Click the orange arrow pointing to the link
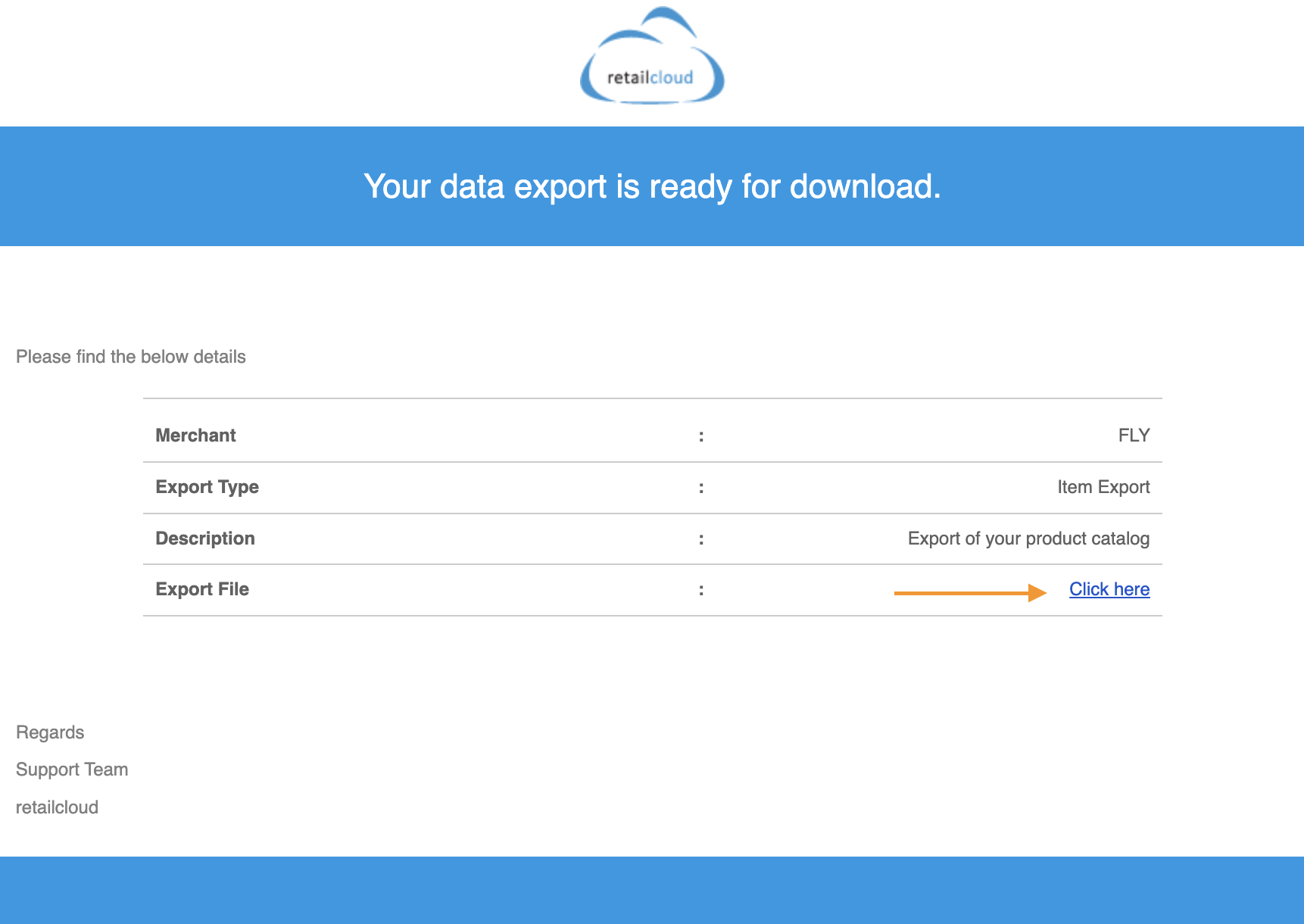The height and width of the screenshot is (924, 1304). (x=969, y=593)
